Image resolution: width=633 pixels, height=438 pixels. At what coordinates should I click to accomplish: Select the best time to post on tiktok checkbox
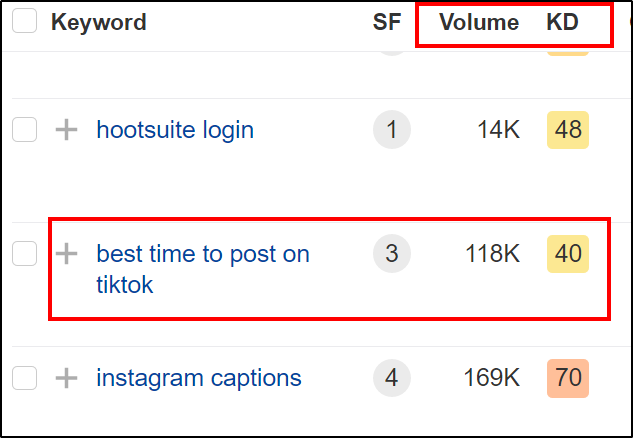pyautogui.click(x=25, y=255)
